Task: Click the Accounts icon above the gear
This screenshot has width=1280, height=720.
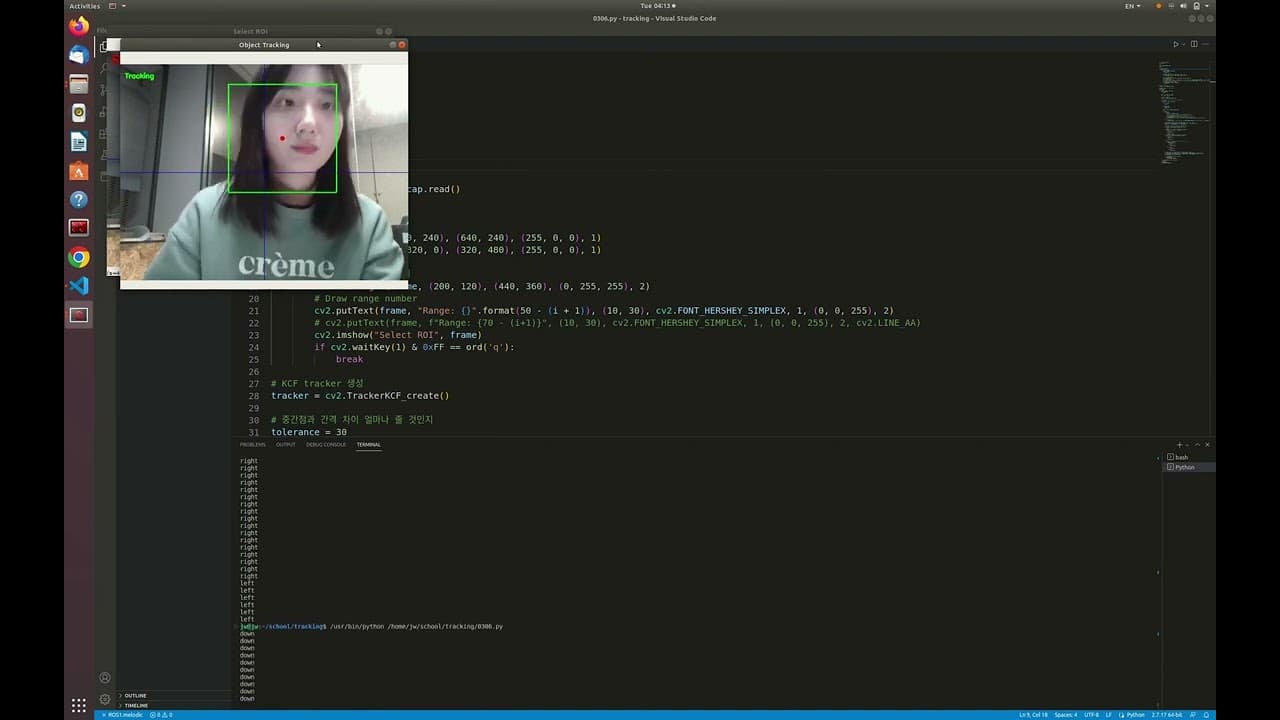Action: tap(104, 677)
